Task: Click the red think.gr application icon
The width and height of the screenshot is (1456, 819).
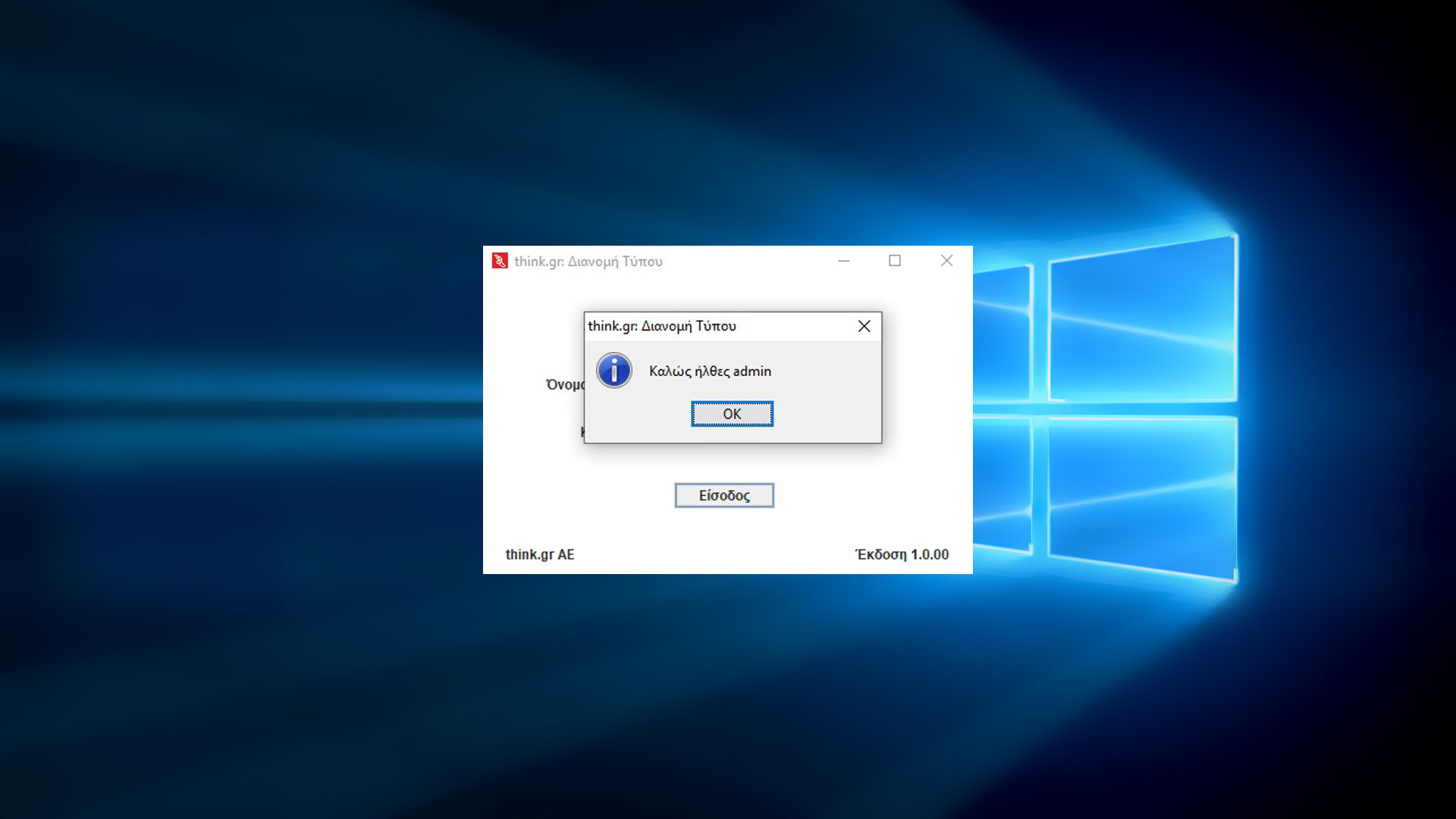Action: [500, 261]
